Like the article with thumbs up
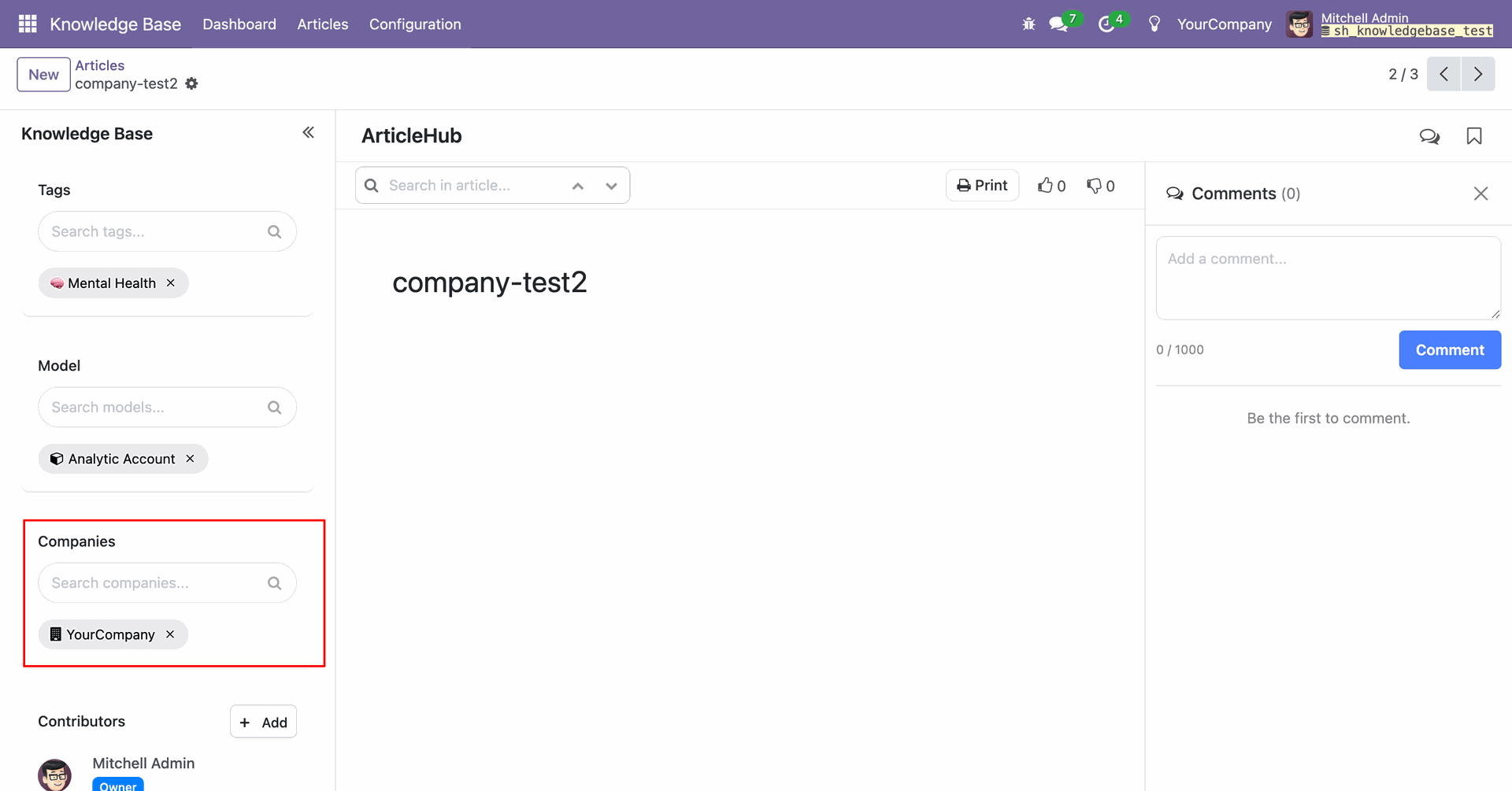1512x791 pixels. (1051, 186)
